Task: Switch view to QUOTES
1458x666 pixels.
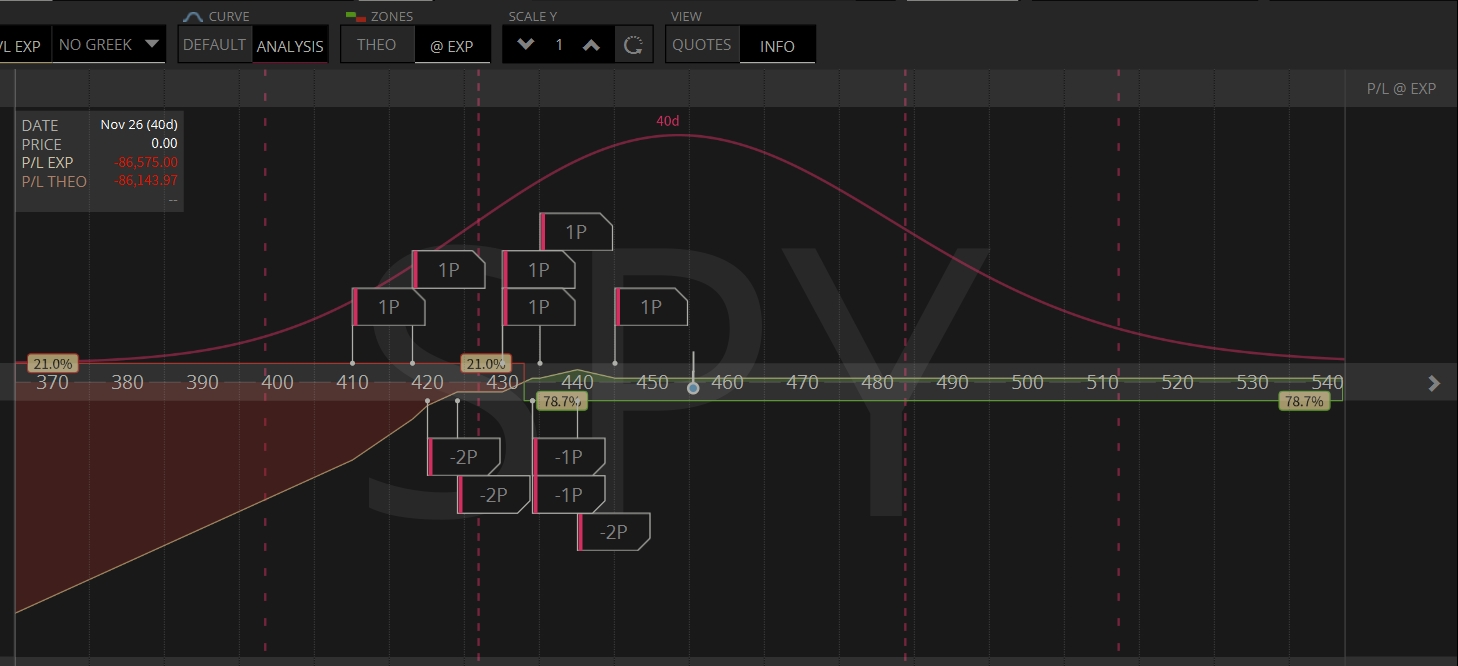Action: [x=702, y=45]
